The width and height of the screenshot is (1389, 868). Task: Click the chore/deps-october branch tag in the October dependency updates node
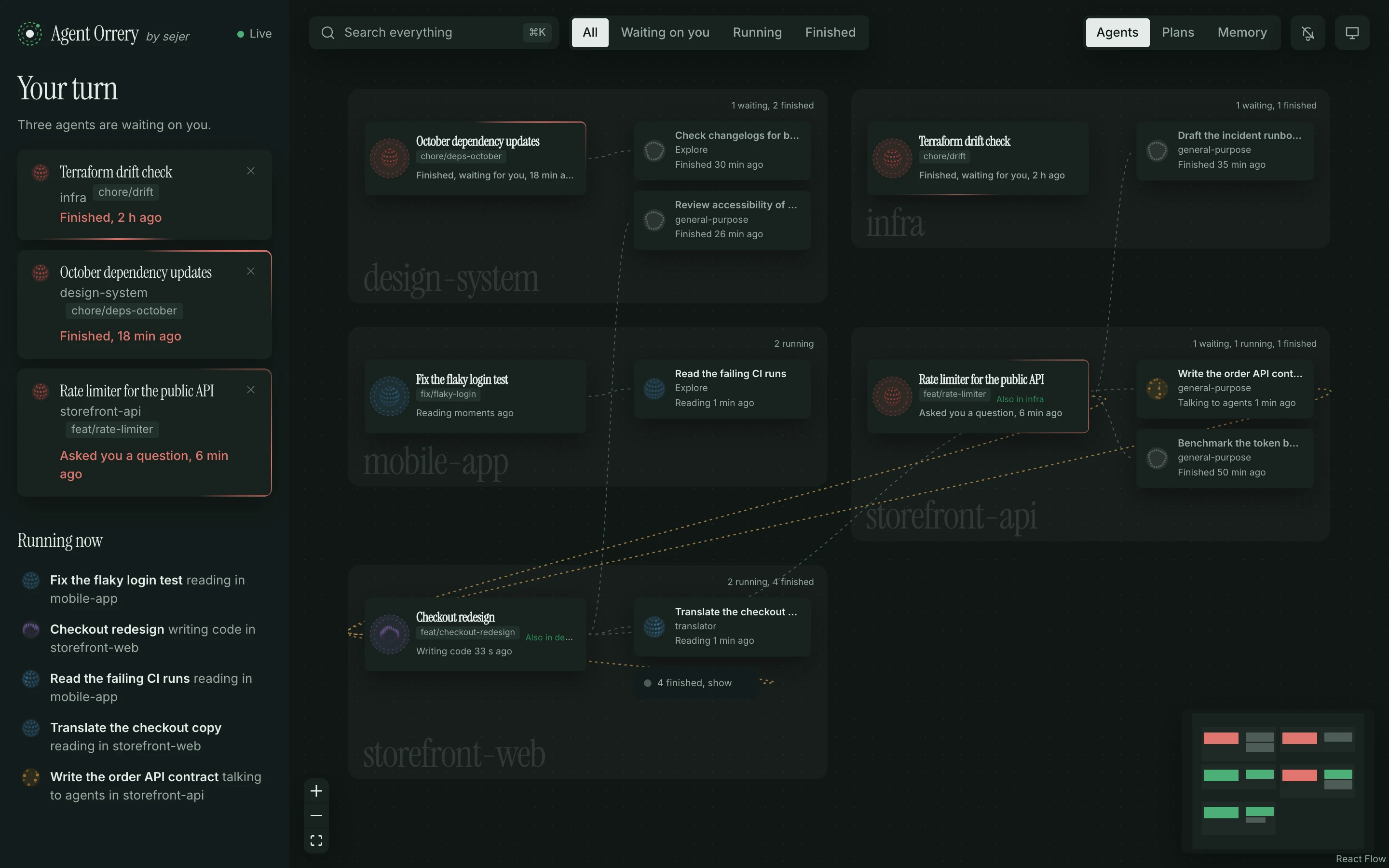(461, 156)
